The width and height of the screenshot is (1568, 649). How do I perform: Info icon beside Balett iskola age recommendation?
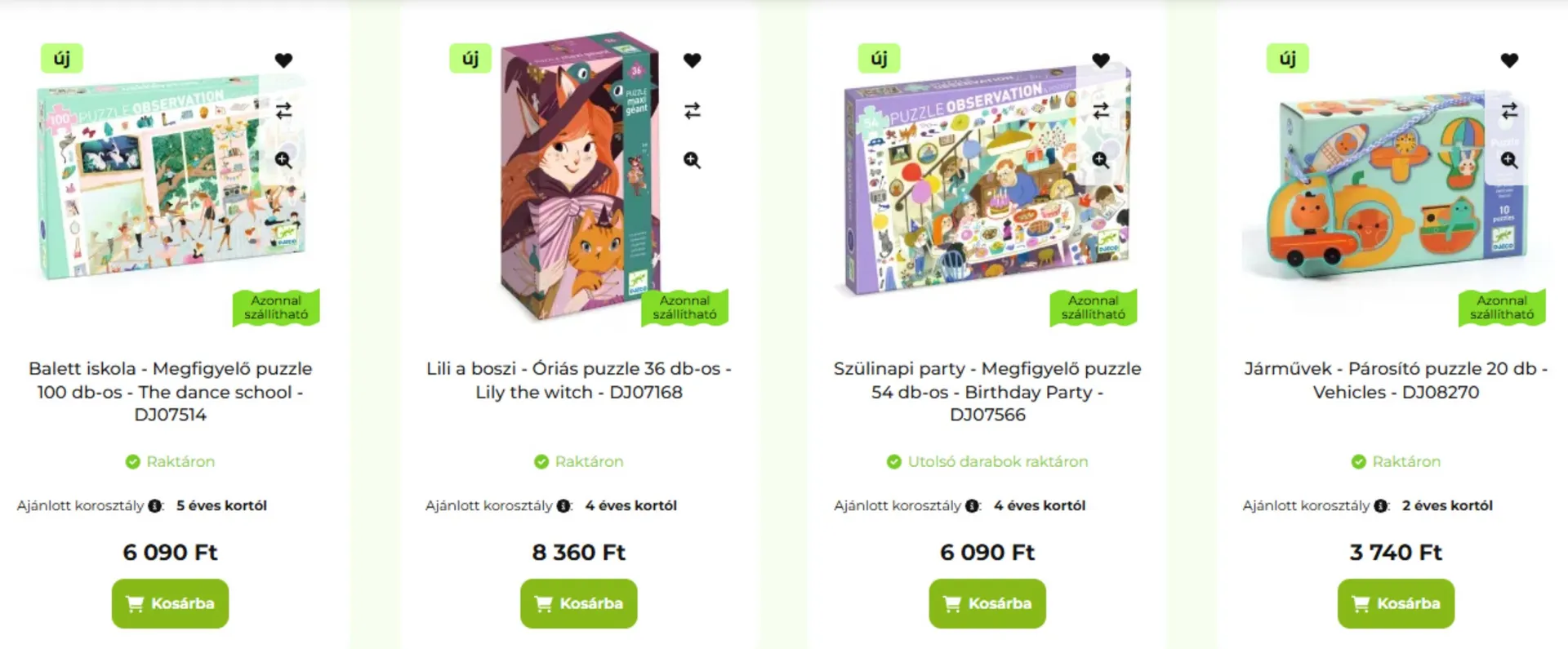(155, 506)
